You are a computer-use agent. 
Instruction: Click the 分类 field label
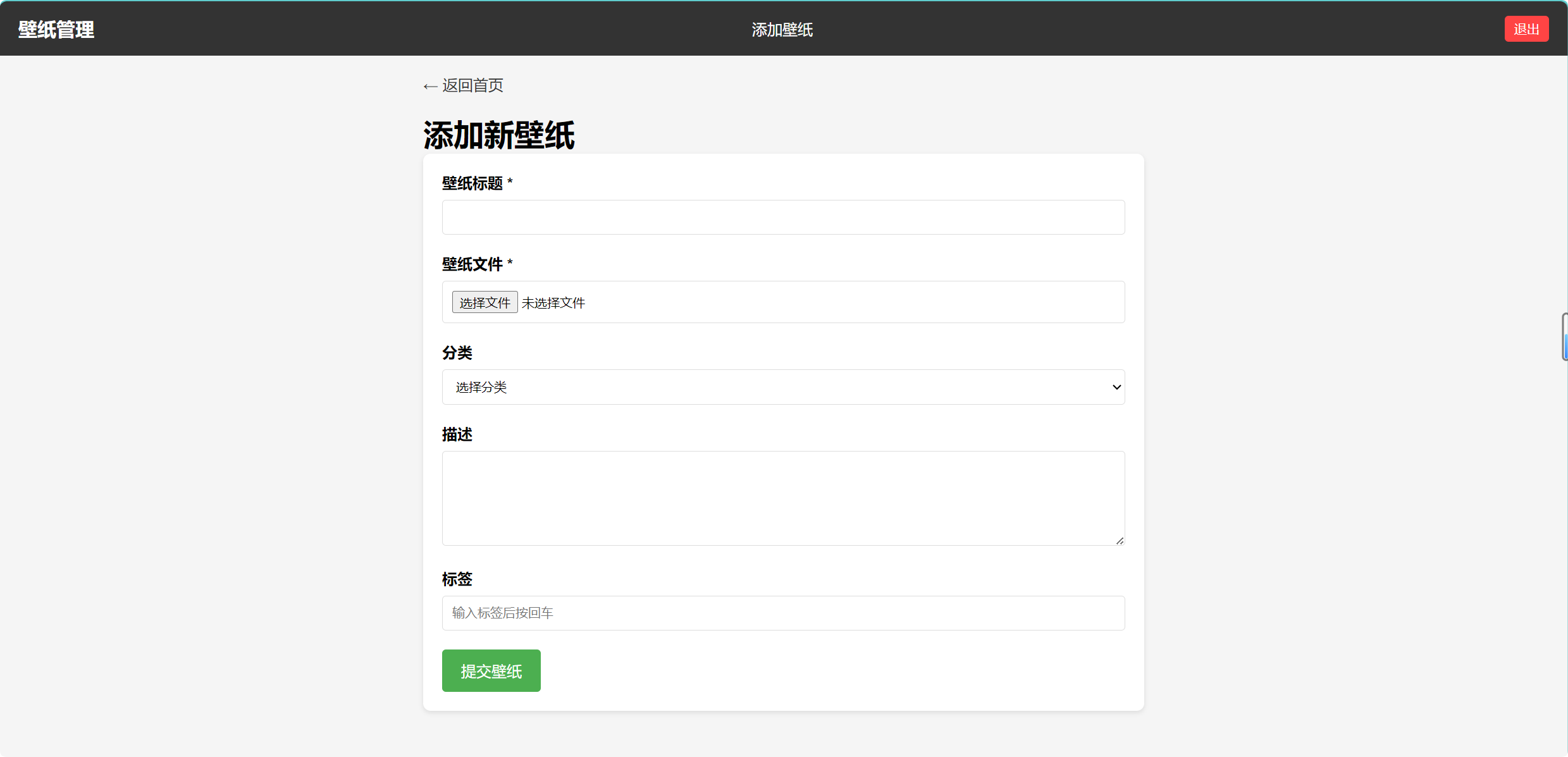pyautogui.click(x=457, y=353)
